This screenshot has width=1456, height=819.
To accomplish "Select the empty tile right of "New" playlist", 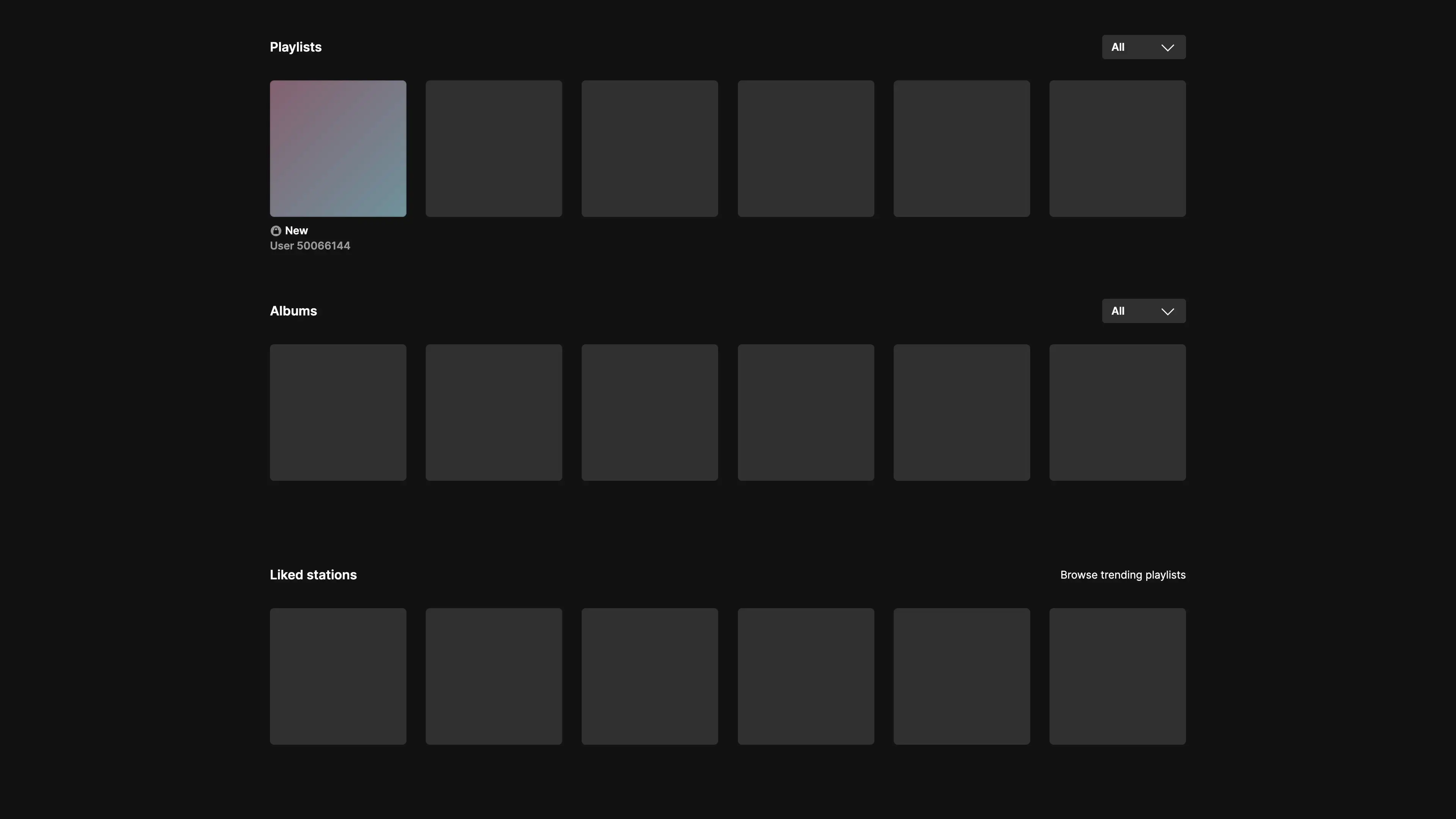I will click(493, 149).
